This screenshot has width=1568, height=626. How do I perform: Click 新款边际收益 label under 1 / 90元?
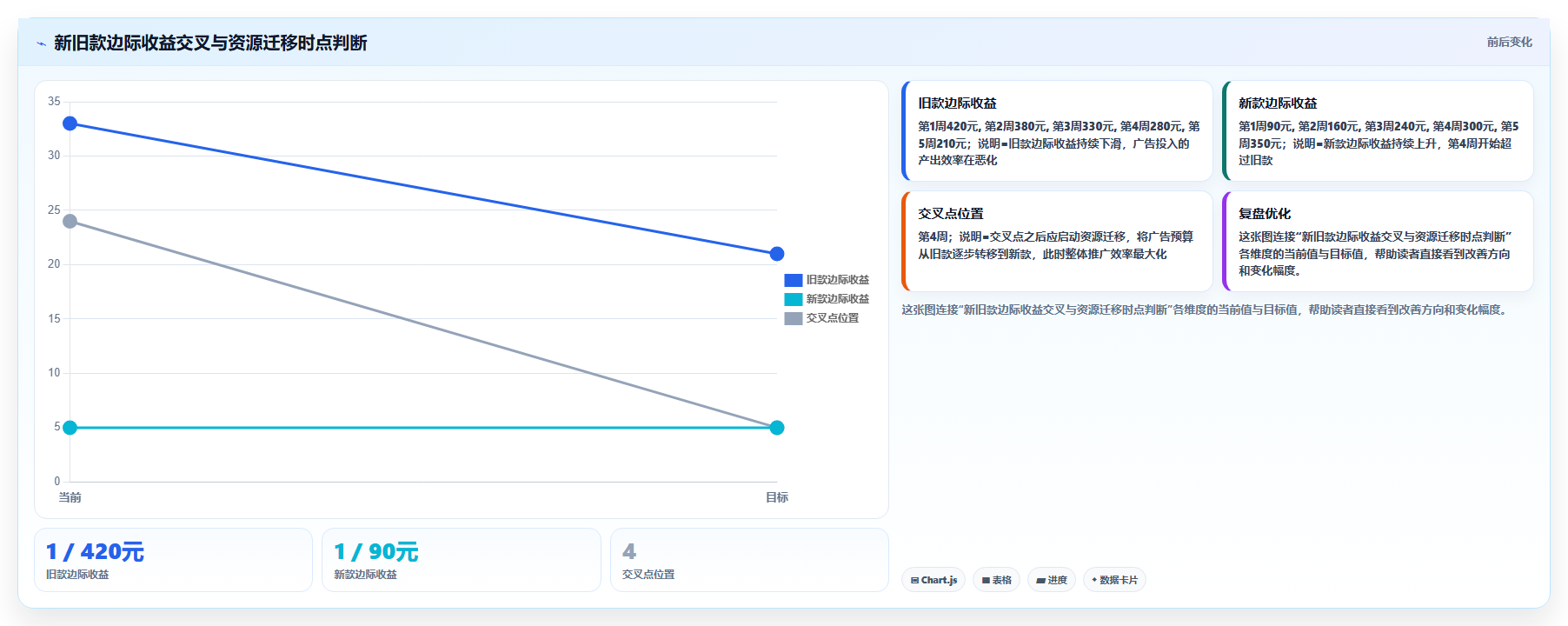coord(365,575)
